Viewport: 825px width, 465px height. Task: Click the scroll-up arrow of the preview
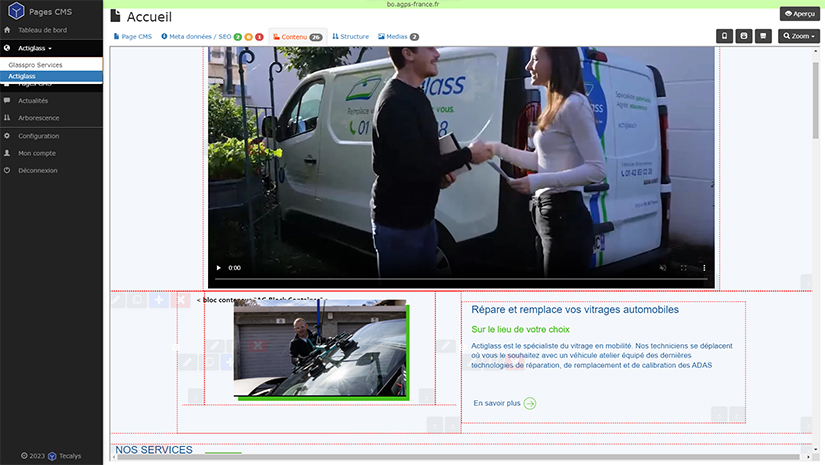[x=816, y=50]
